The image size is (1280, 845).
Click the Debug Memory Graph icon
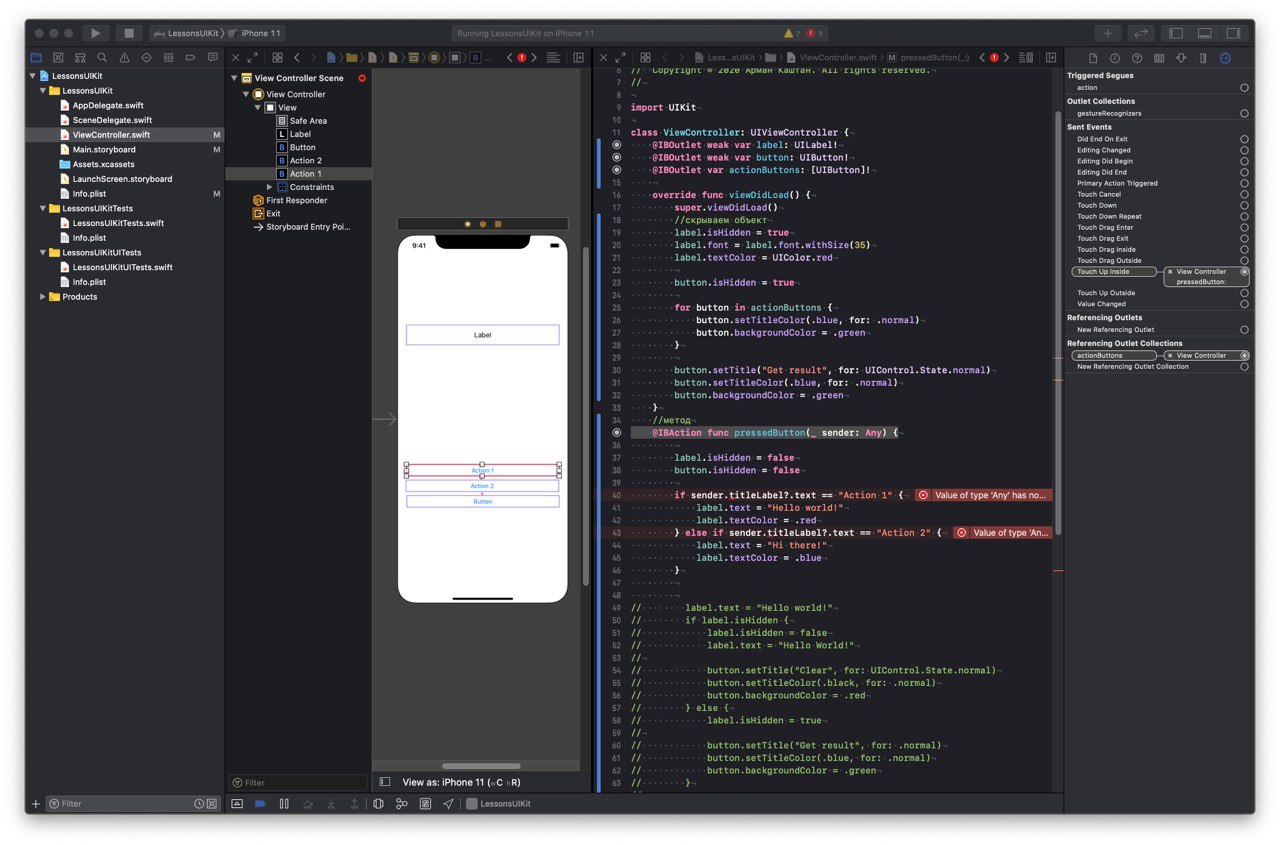click(x=401, y=803)
